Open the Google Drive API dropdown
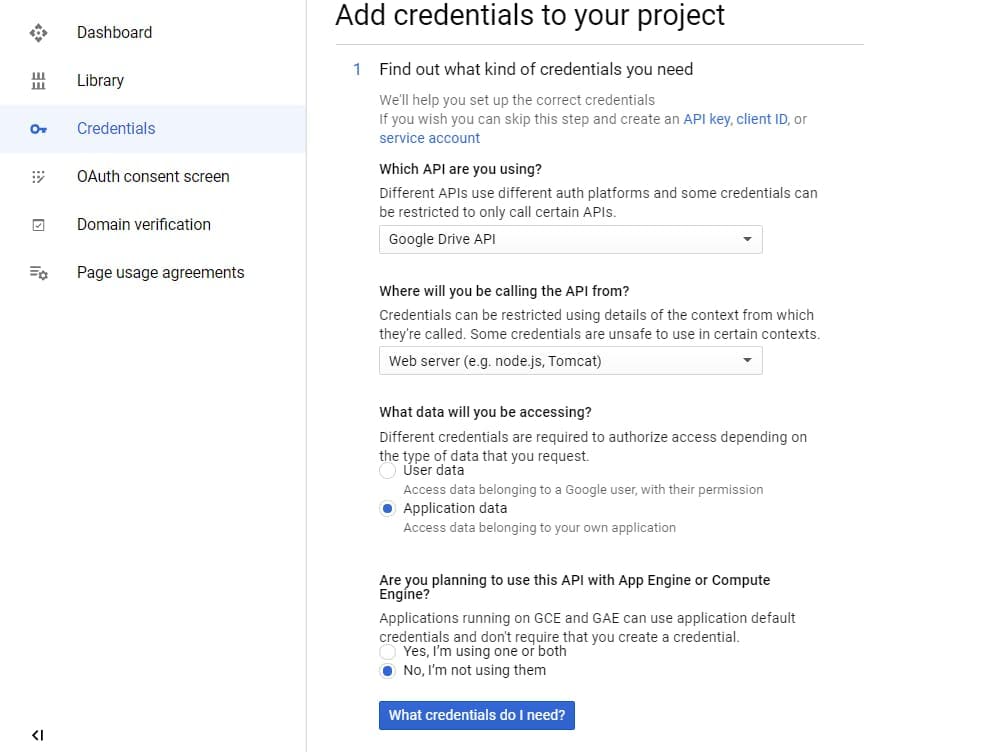 pyautogui.click(x=570, y=240)
